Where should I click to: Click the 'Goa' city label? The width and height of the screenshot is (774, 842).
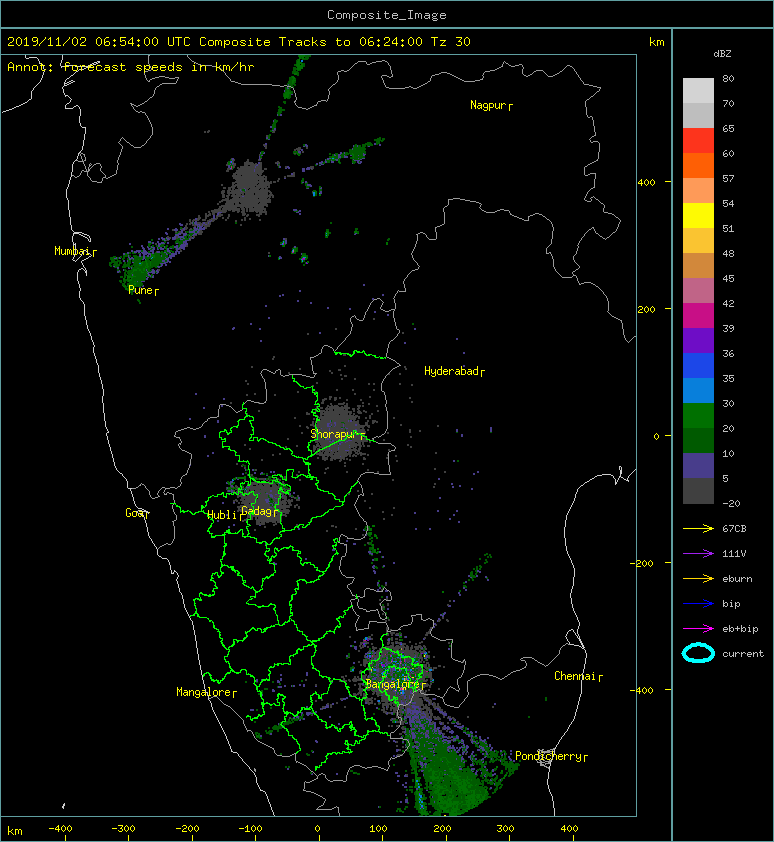136,513
